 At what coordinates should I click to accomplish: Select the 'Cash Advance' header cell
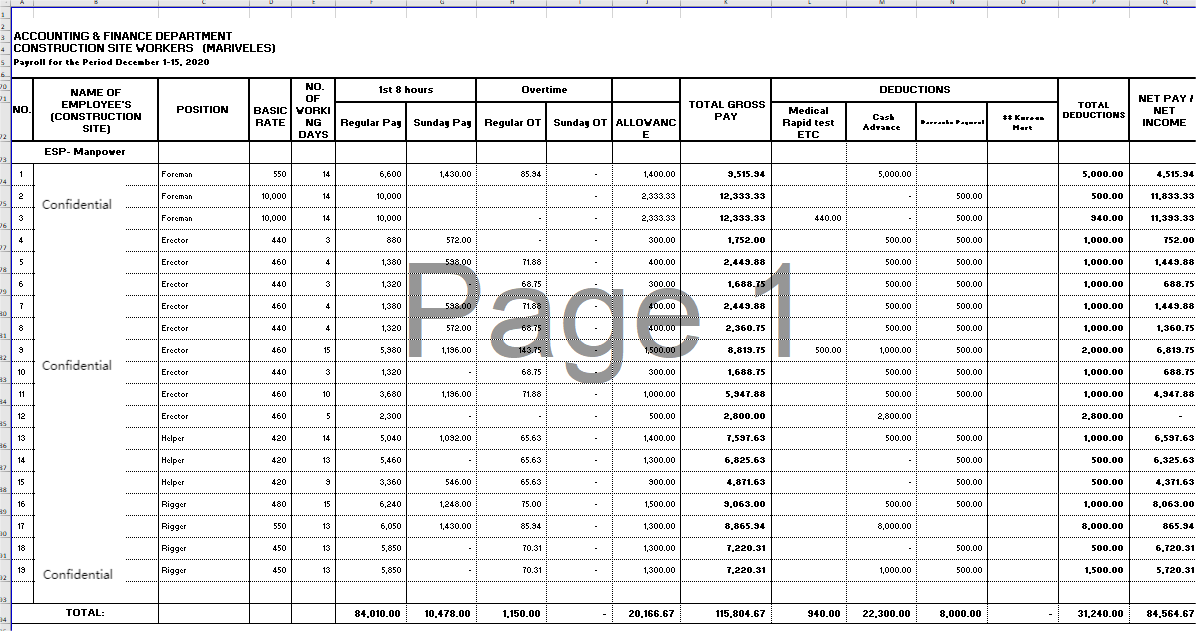point(882,122)
